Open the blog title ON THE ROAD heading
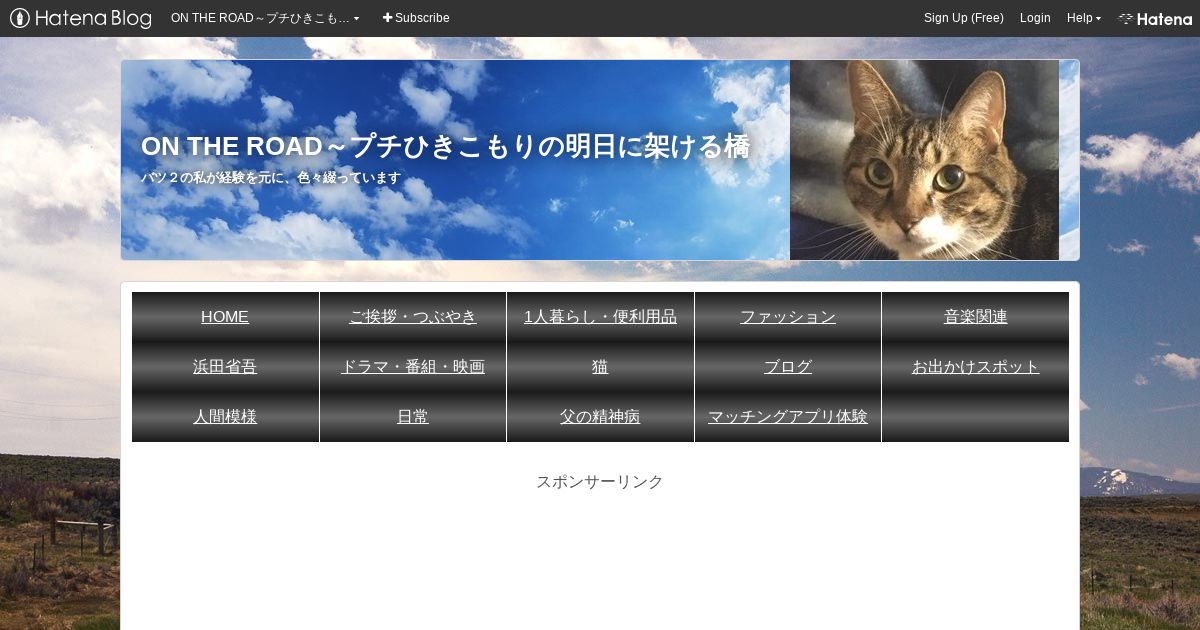 pyautogui.click(x=445, y=146)
